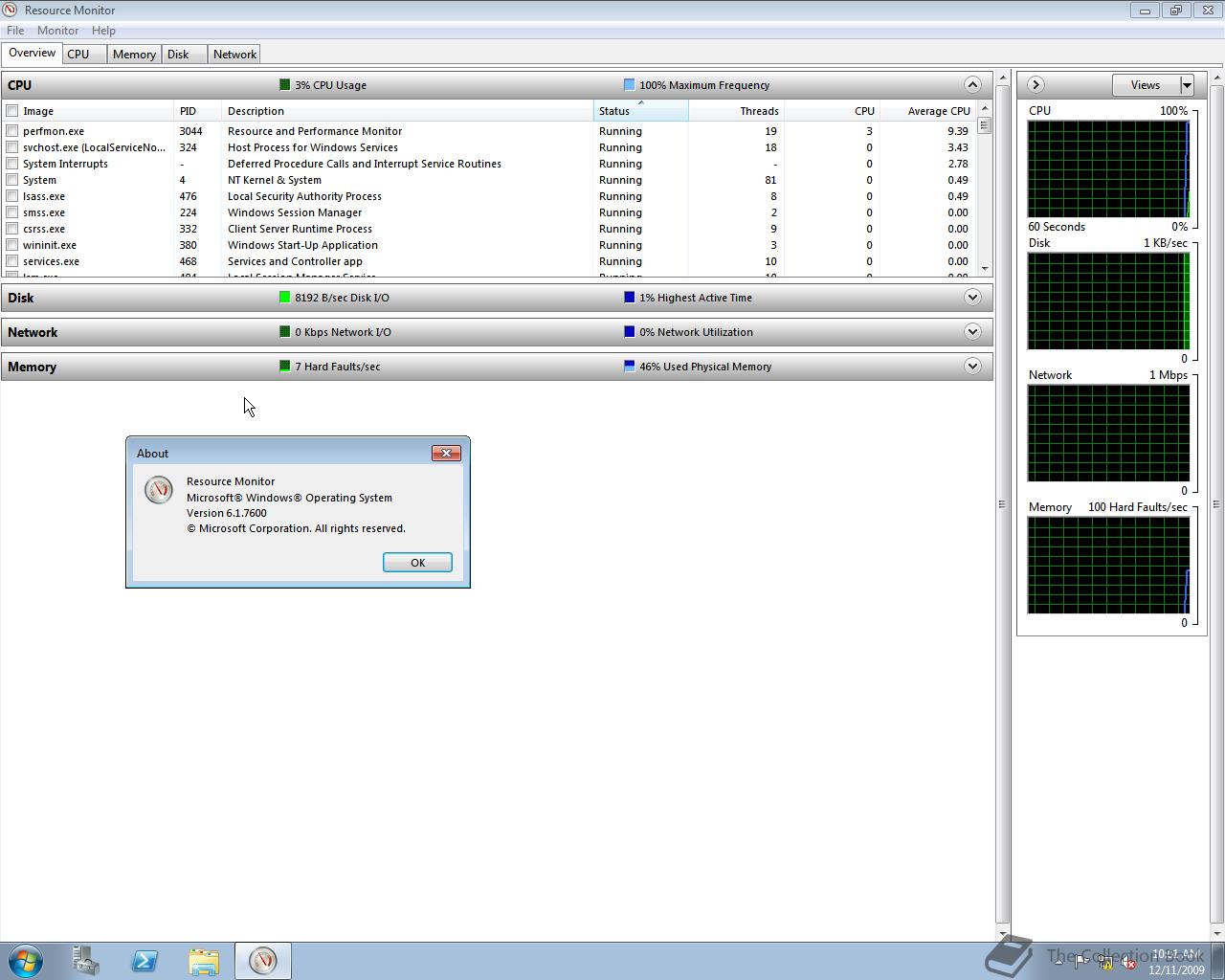The height and width of the screenshot is (980, 1225).
Task: Select the services.exe row name
Action: click(51, 261)
